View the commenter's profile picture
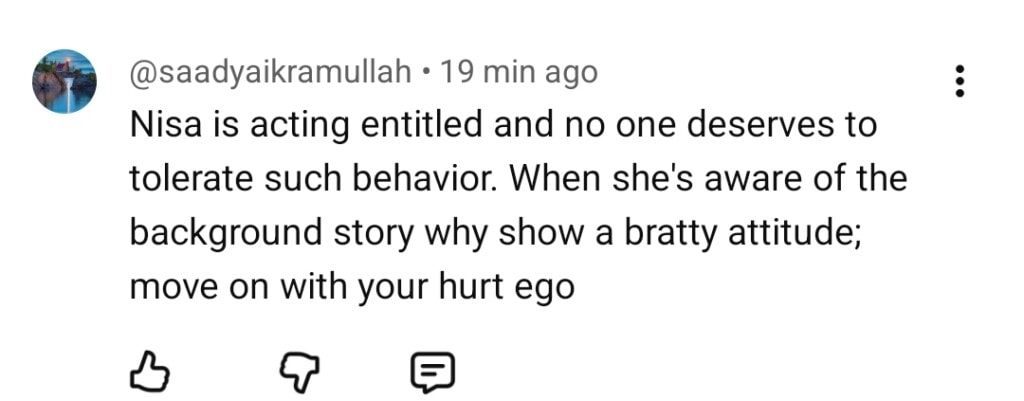The height and width of the screenshot is (401, 1024). click(x=64, y=81)
